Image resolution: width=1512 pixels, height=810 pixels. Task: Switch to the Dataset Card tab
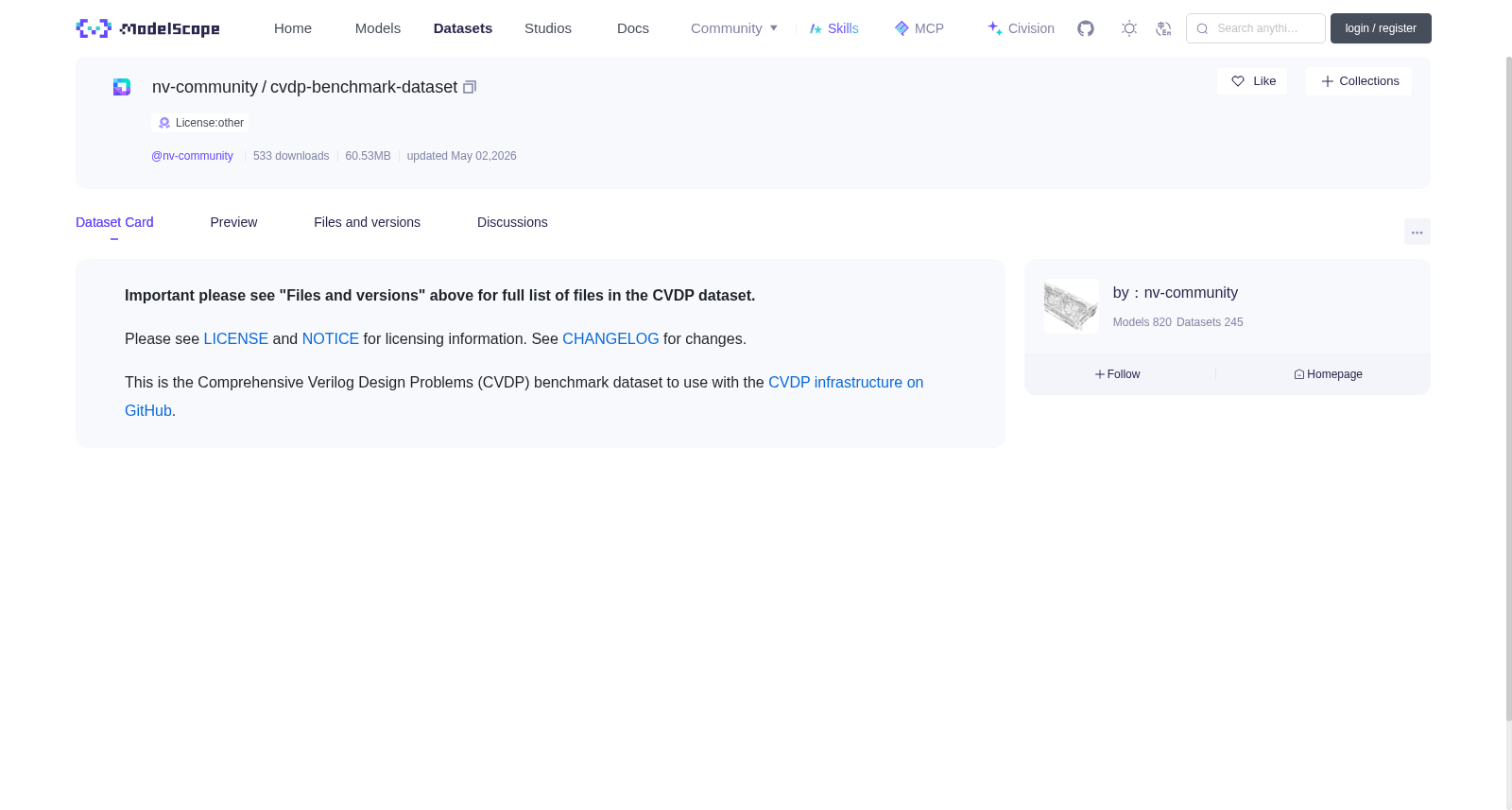(114, 222)
